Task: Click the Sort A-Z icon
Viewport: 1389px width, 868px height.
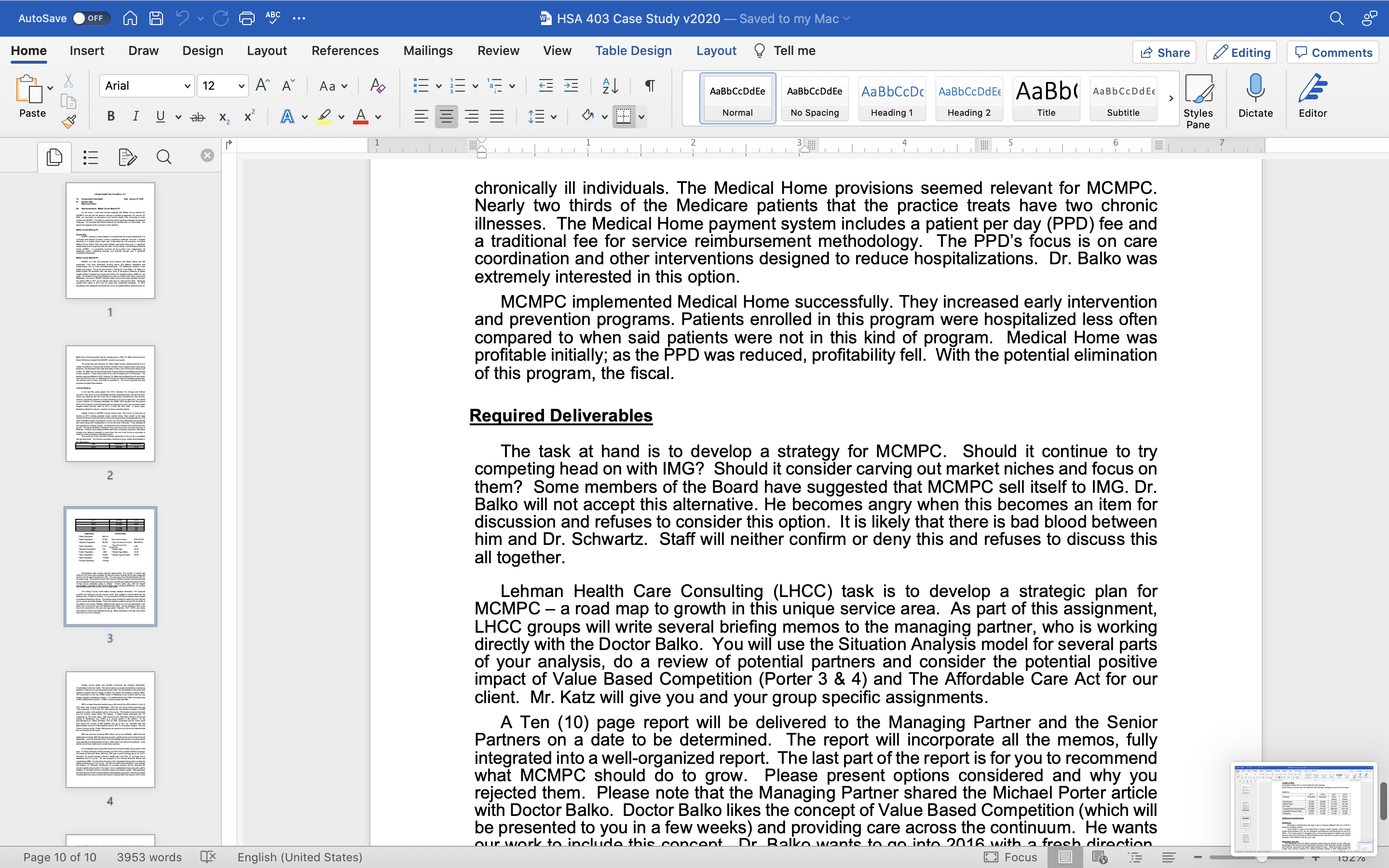Action: click(x=610, y=85)
